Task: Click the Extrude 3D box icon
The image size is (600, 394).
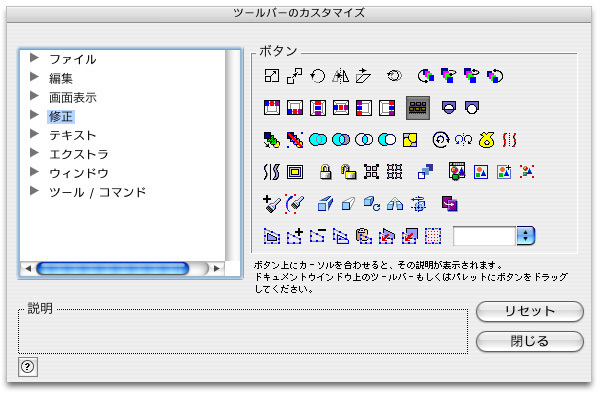Action: (325, 204)
